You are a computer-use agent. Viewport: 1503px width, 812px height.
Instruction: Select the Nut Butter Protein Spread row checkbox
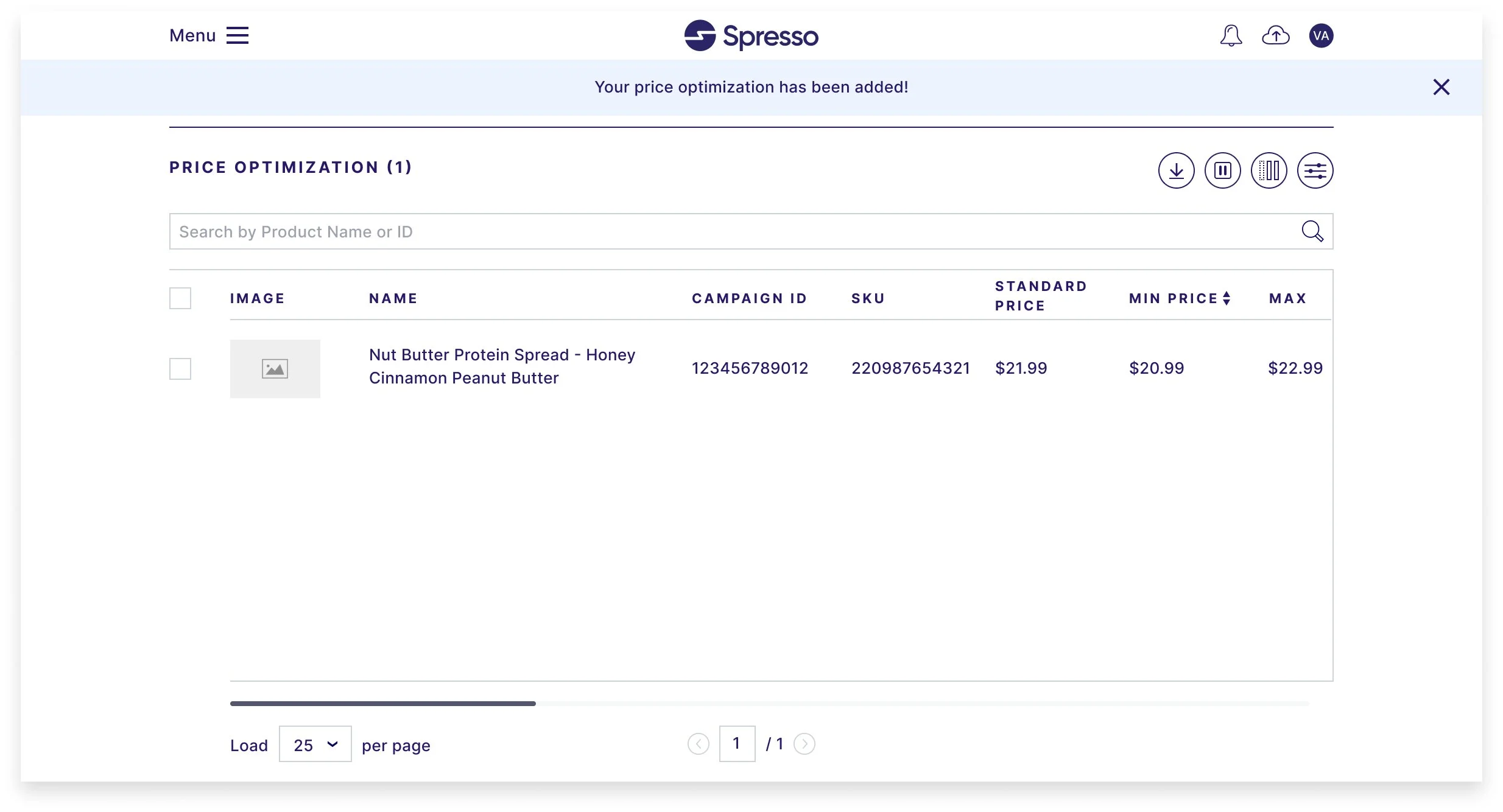[x=180, y=369]
